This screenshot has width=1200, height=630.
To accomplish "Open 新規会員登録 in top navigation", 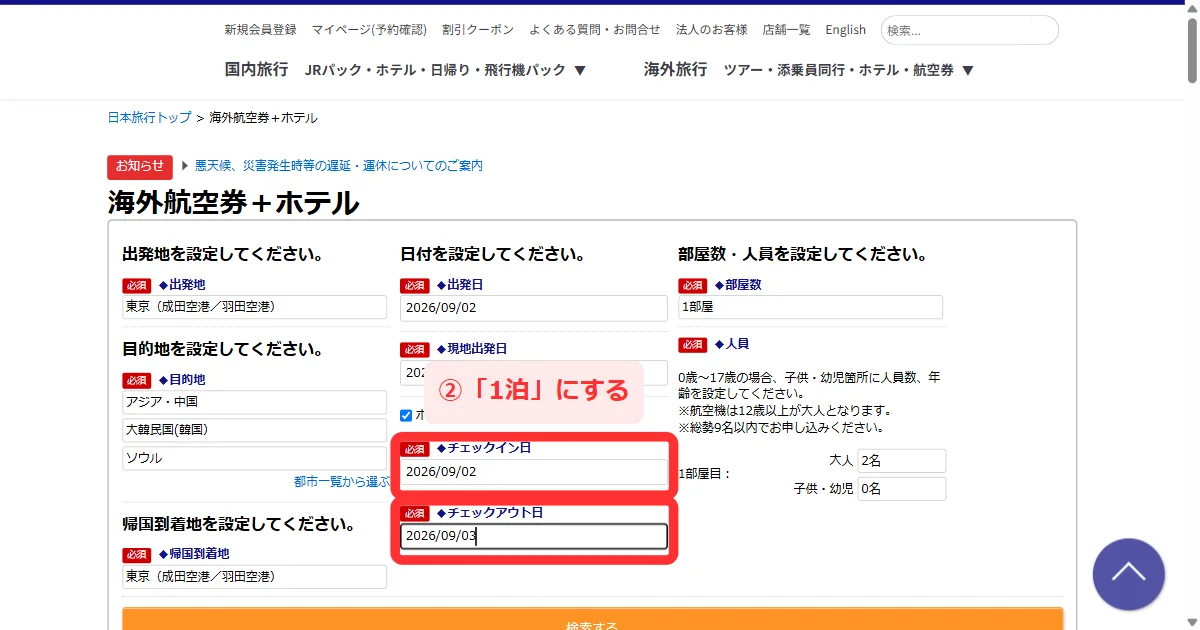I will (x=260, y=30).
